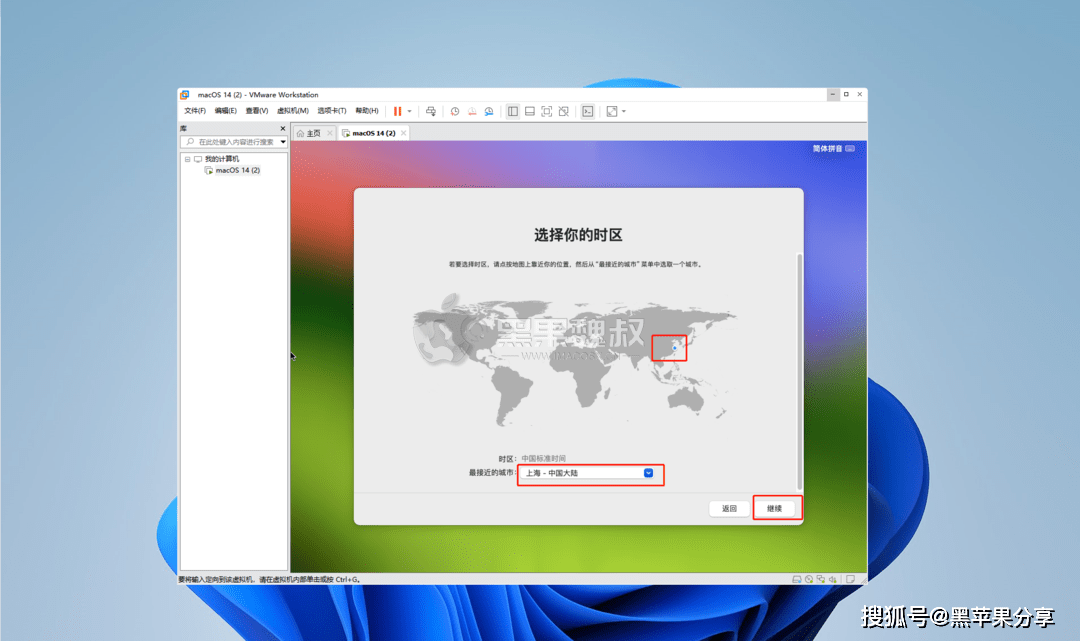Close the 主页 tab
This screenshot has width=1080, height=641.
(330, 133)
